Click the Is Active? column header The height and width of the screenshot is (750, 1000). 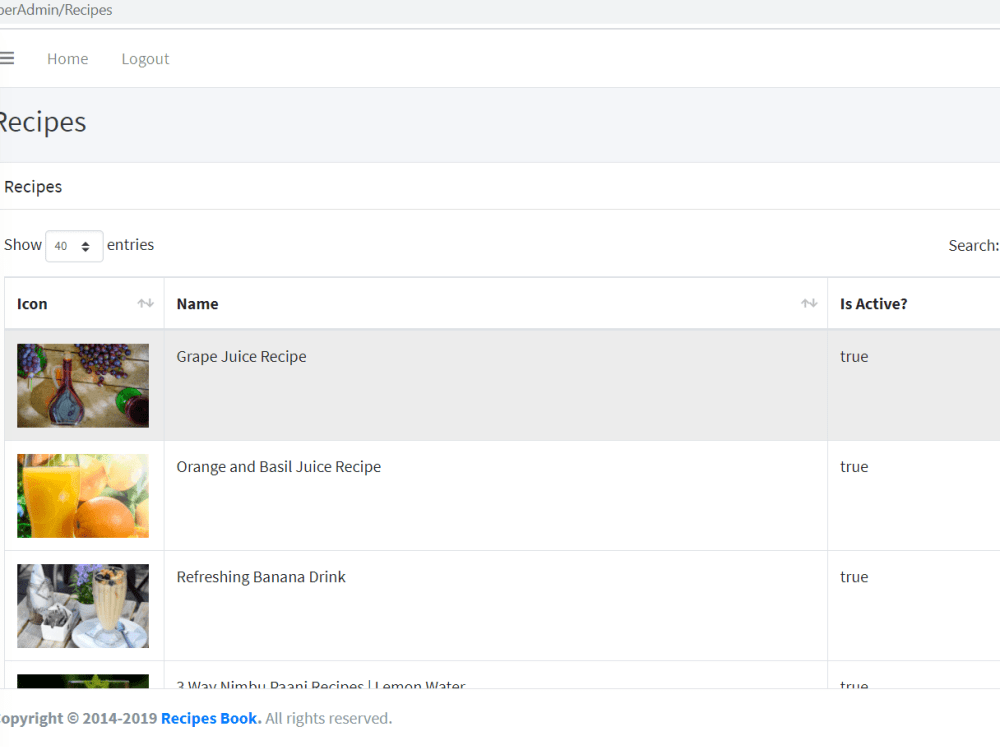pyautogui.click(x=873, y=304)
